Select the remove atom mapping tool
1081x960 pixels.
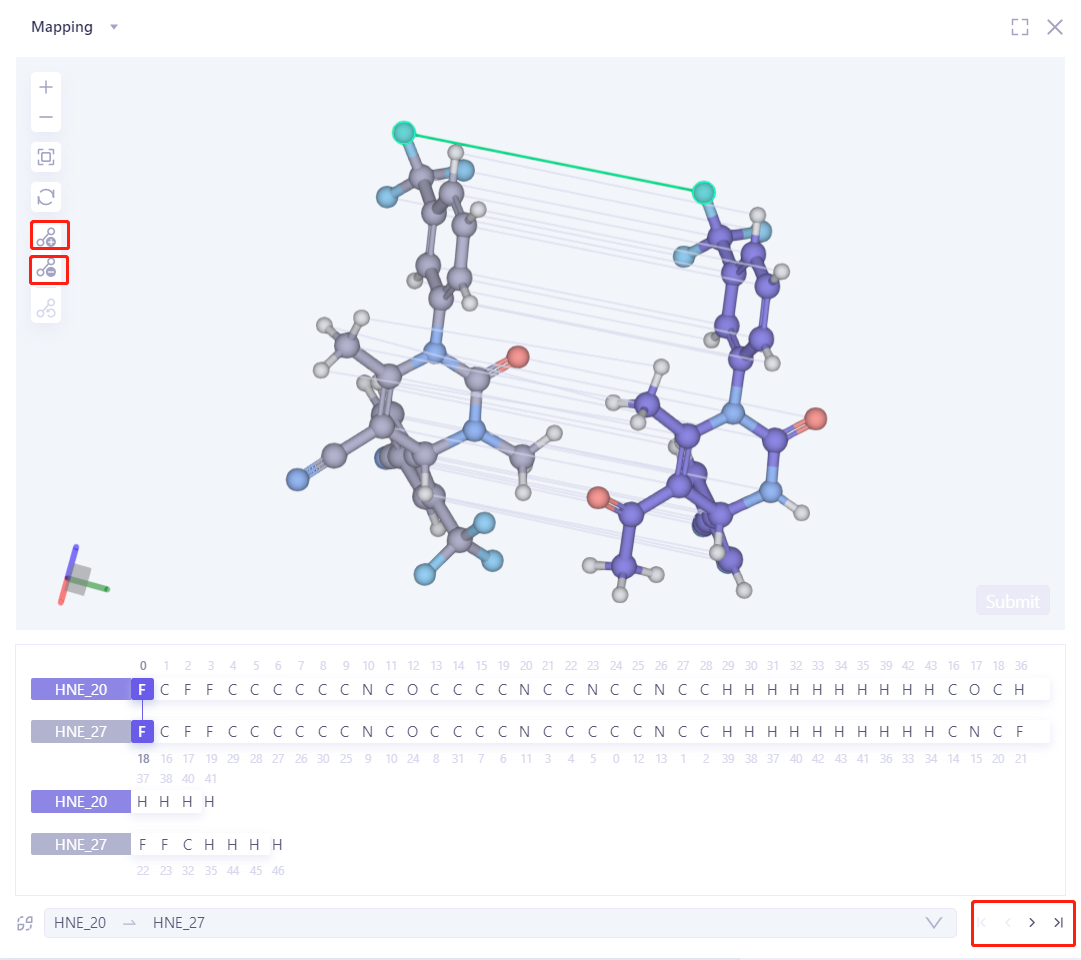point(46,269)
